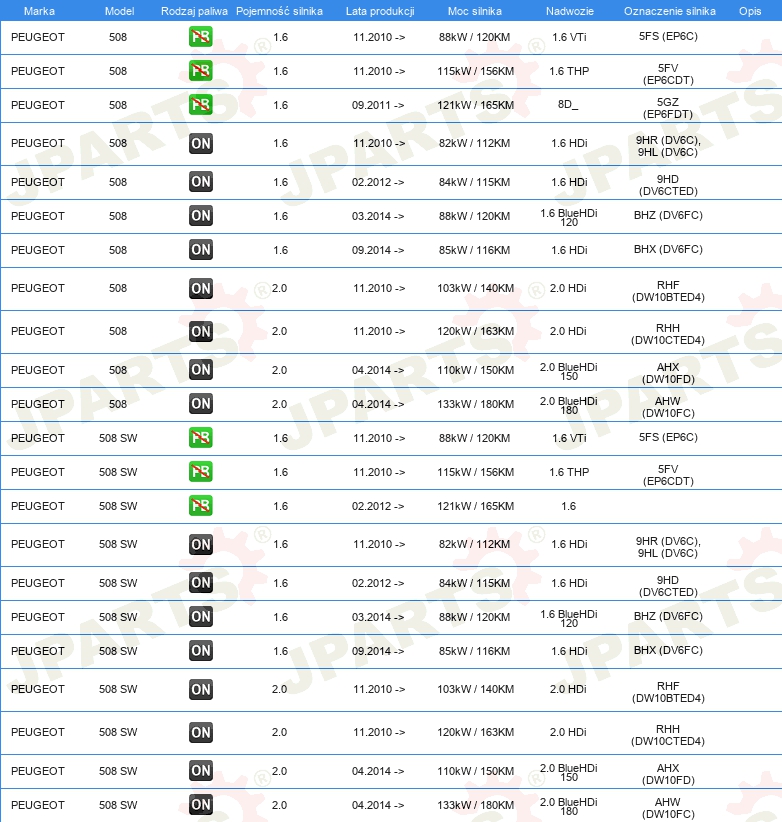Select the PEUGEOT cell in the 508 5GZ (EP6FDT) row
Viewport: 782px width, 822px height.
pyautogui.click(x=38, y=105)
